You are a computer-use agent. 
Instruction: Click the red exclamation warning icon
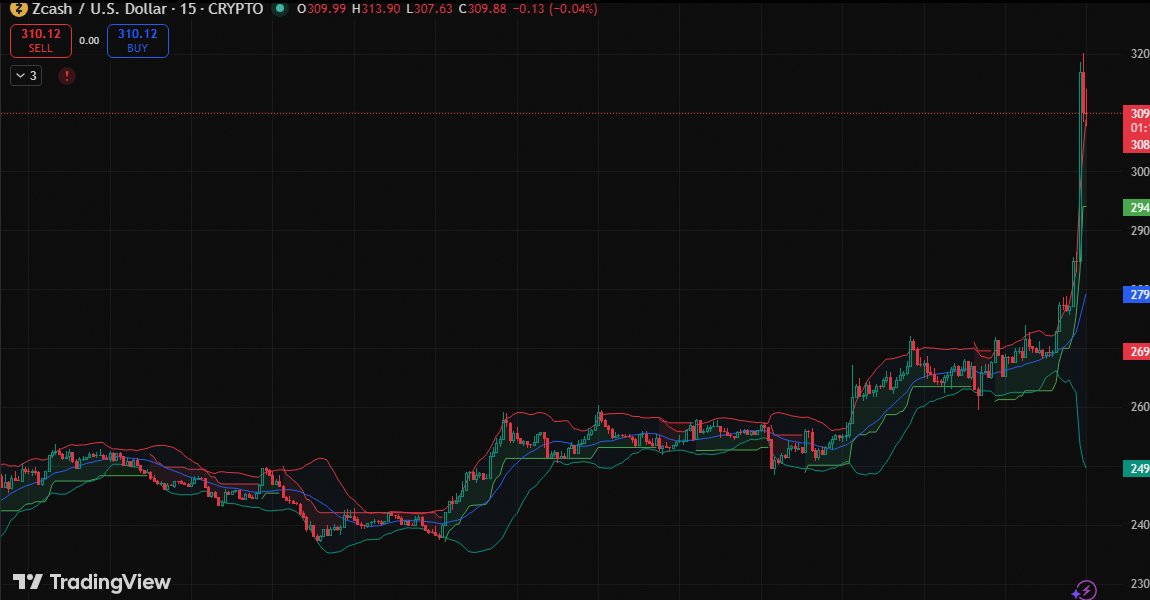66,76
